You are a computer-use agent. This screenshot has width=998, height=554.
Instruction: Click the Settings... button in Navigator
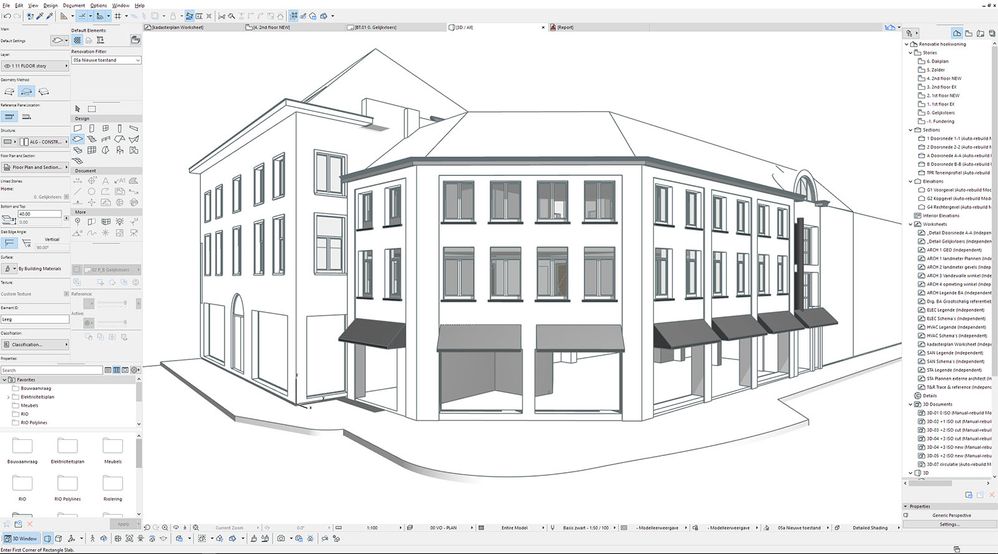(x=949, y=524)
